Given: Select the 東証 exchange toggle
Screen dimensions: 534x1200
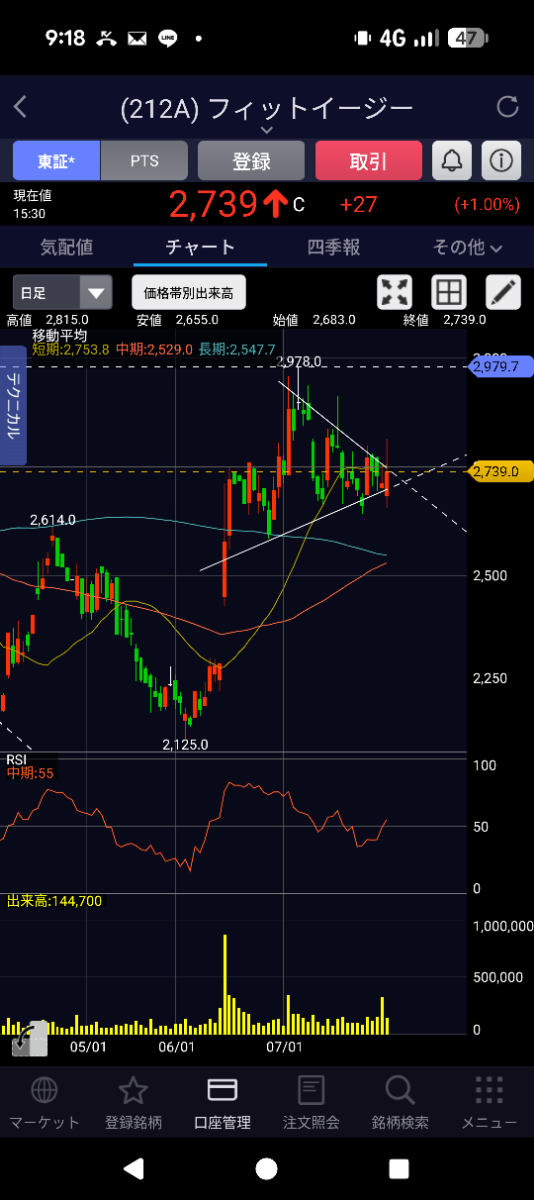Looking at the screenshot, I should tap(56, 160).
